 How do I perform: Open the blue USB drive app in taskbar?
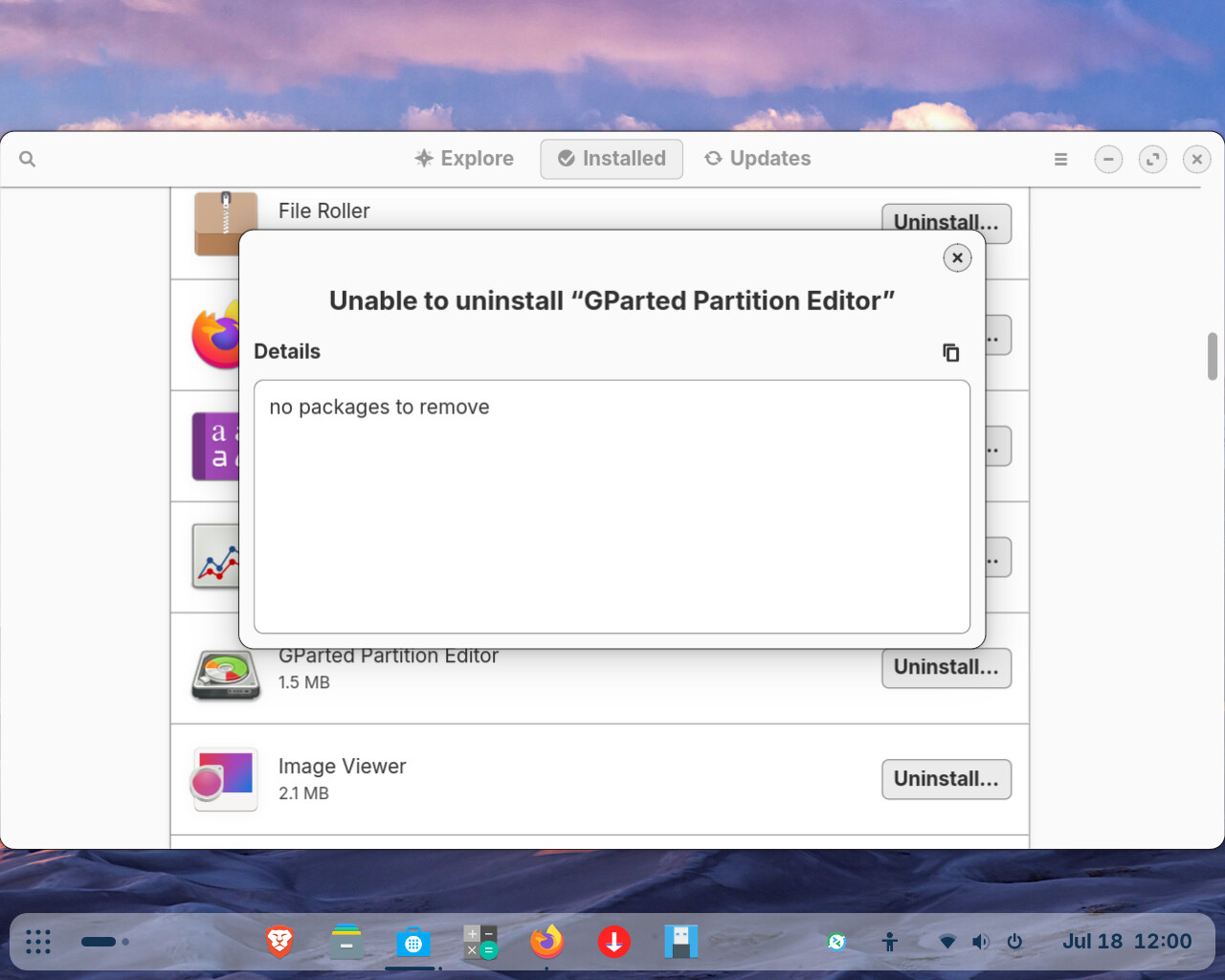click(681, 942)
